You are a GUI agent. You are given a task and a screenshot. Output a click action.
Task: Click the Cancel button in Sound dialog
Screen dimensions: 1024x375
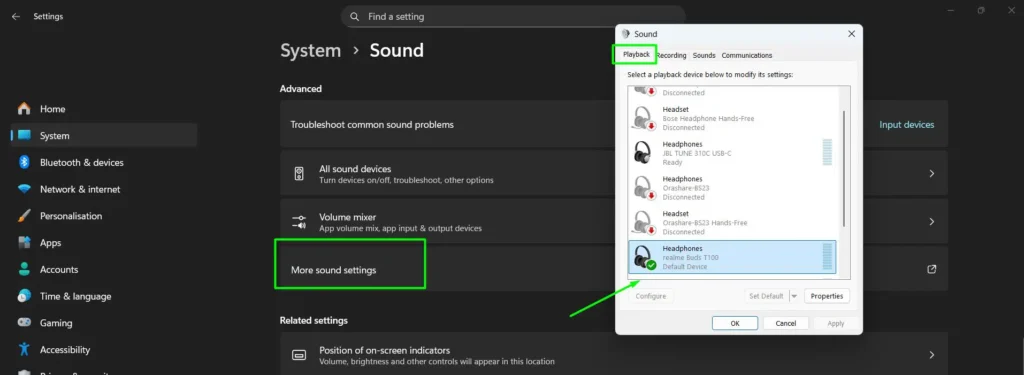point(786,323)
